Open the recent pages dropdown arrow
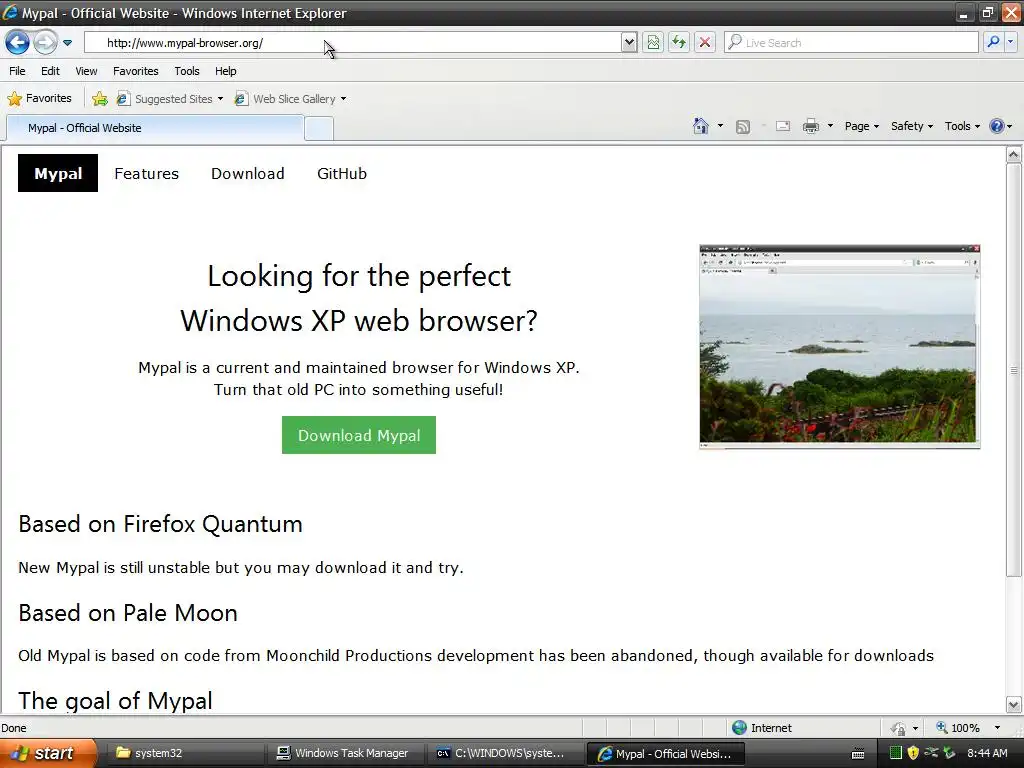Screen dimensions: 1024x768 click(67, 43)
